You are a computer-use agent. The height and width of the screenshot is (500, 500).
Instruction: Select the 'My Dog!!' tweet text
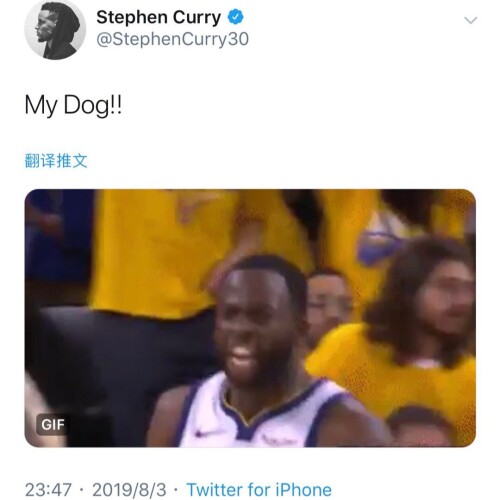tap(73, 105)
